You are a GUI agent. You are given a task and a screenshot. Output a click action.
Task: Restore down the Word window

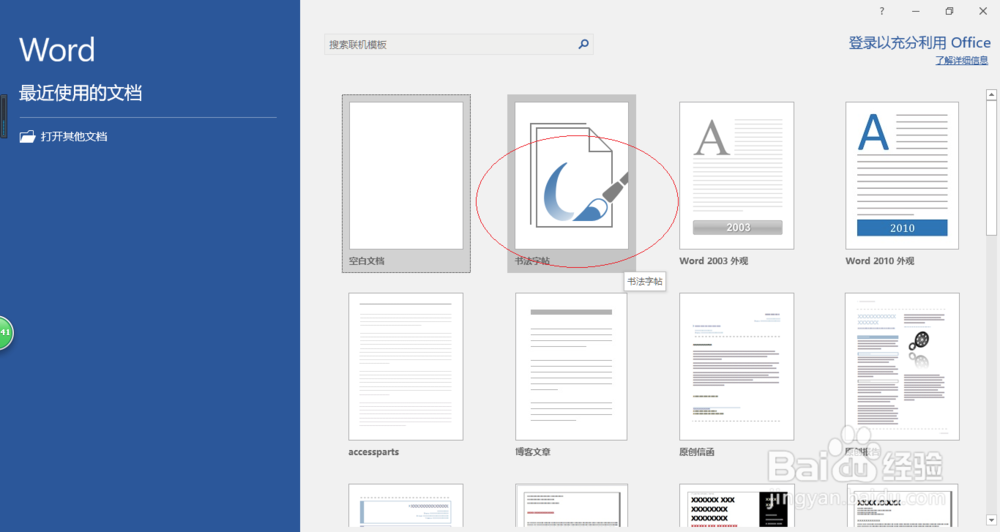(949, 11)
